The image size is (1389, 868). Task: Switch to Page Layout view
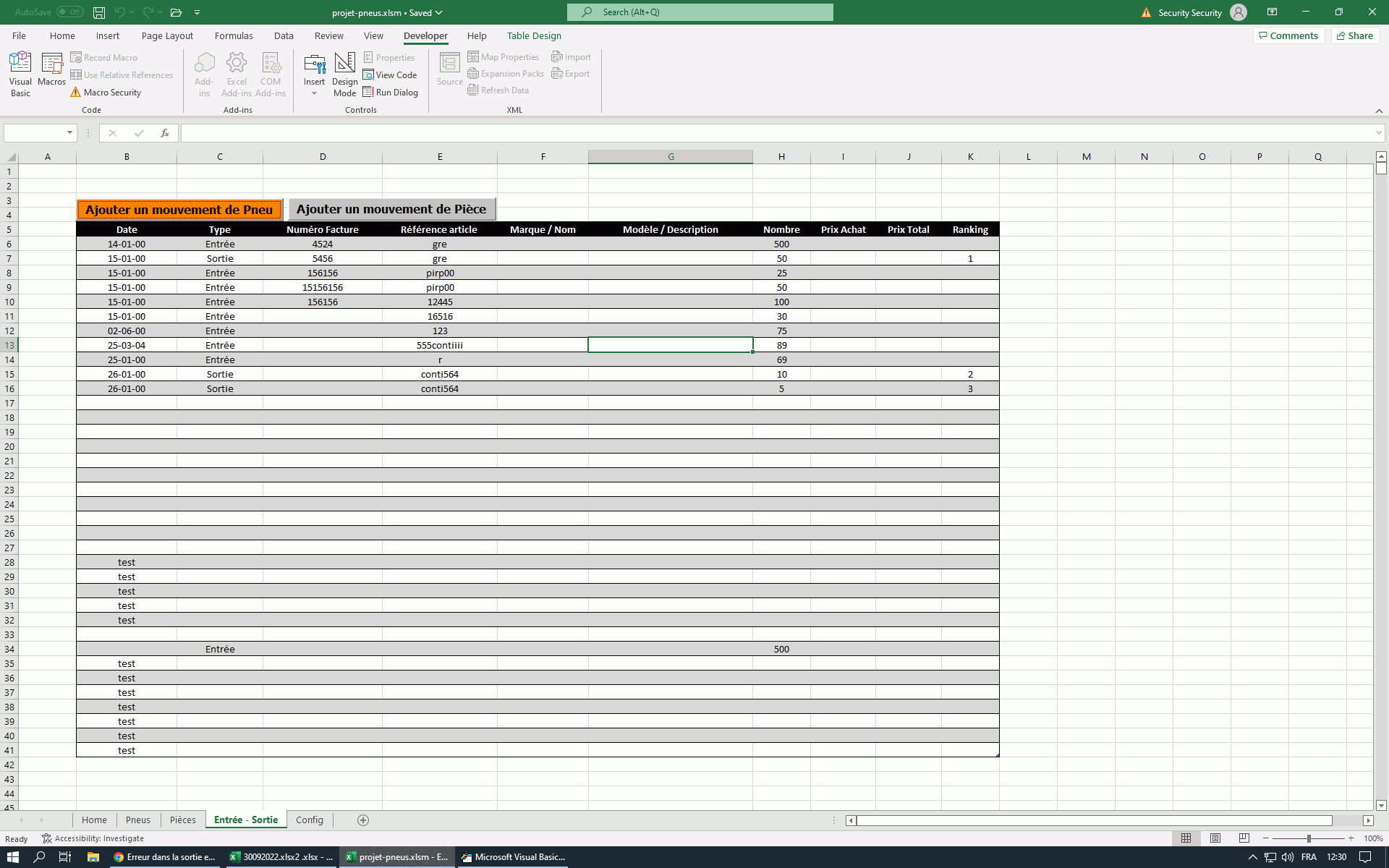1215,838
